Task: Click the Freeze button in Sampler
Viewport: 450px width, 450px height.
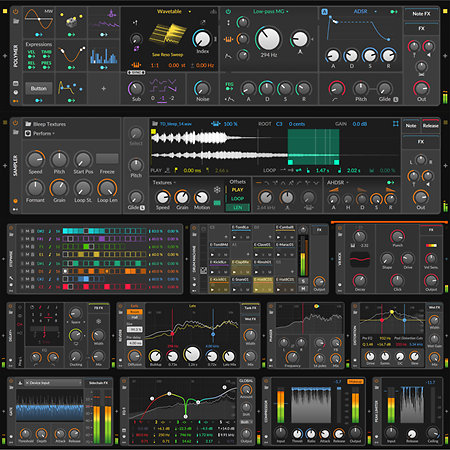Action: pyautogui.click(x=107, y=159)
